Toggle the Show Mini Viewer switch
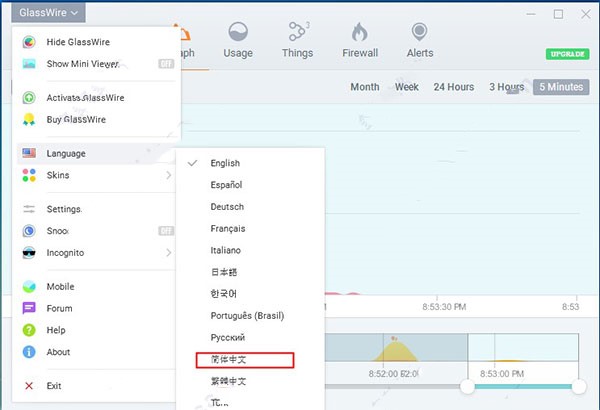Viewport: 600px width, 410px height. [166, 63]
